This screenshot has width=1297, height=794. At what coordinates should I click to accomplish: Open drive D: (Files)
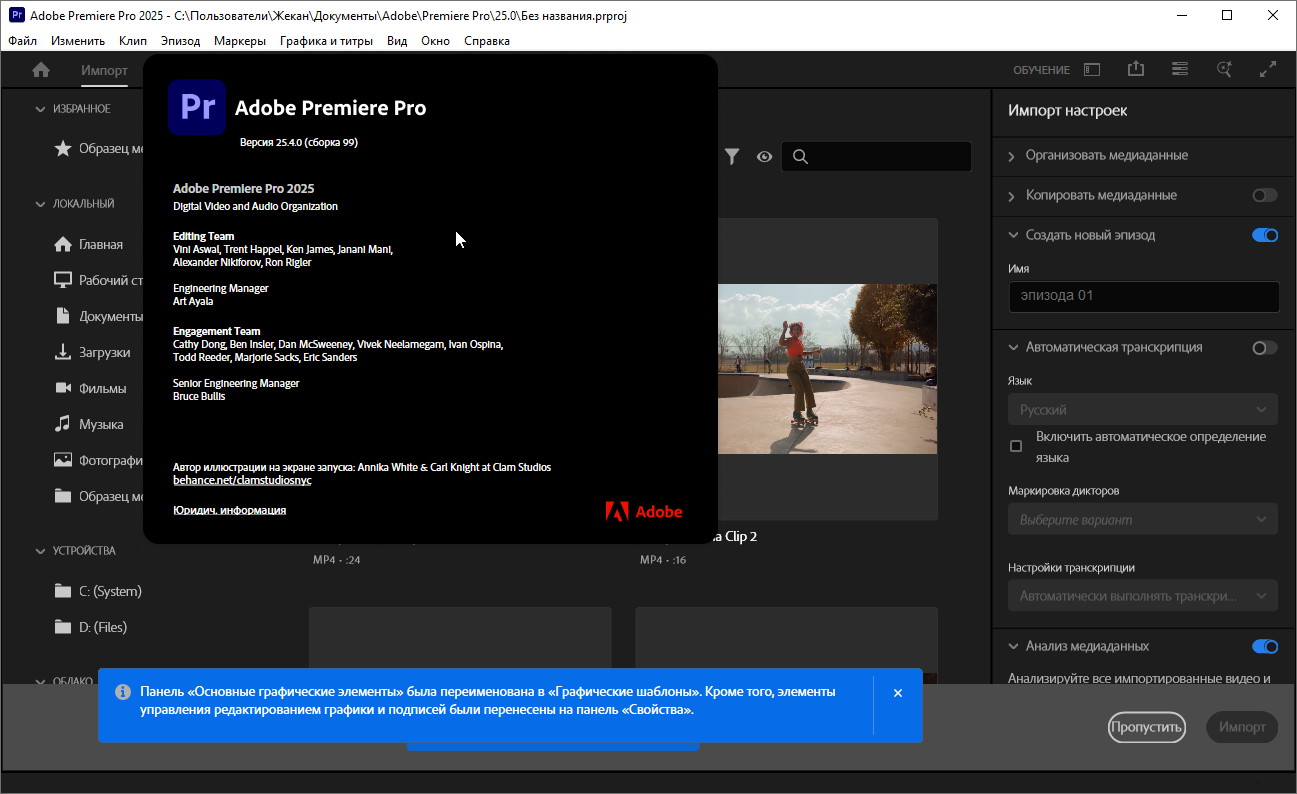coord(90,627)
